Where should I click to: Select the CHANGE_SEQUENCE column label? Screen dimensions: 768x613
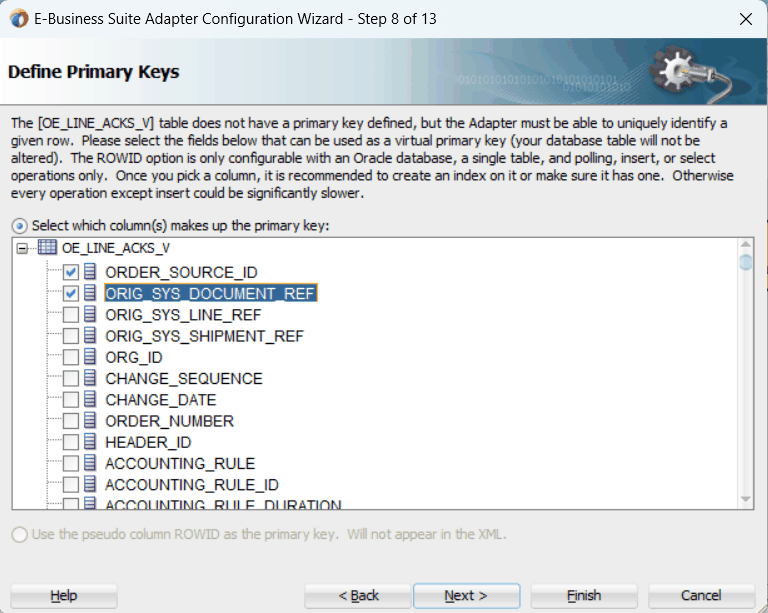pos(184,379)
